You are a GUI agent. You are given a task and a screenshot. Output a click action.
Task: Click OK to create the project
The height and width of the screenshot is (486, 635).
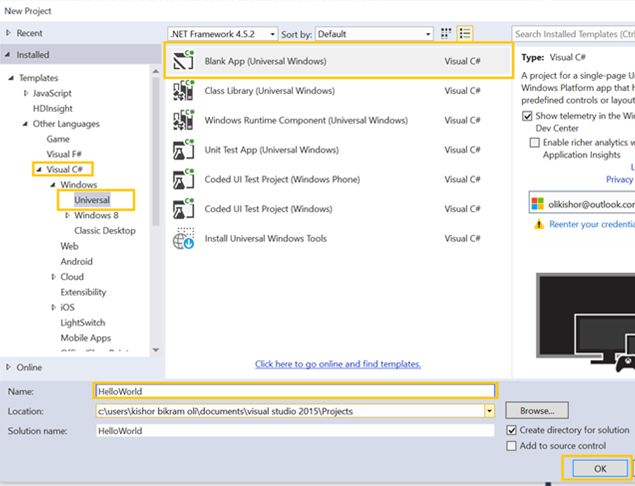(600, 469)
